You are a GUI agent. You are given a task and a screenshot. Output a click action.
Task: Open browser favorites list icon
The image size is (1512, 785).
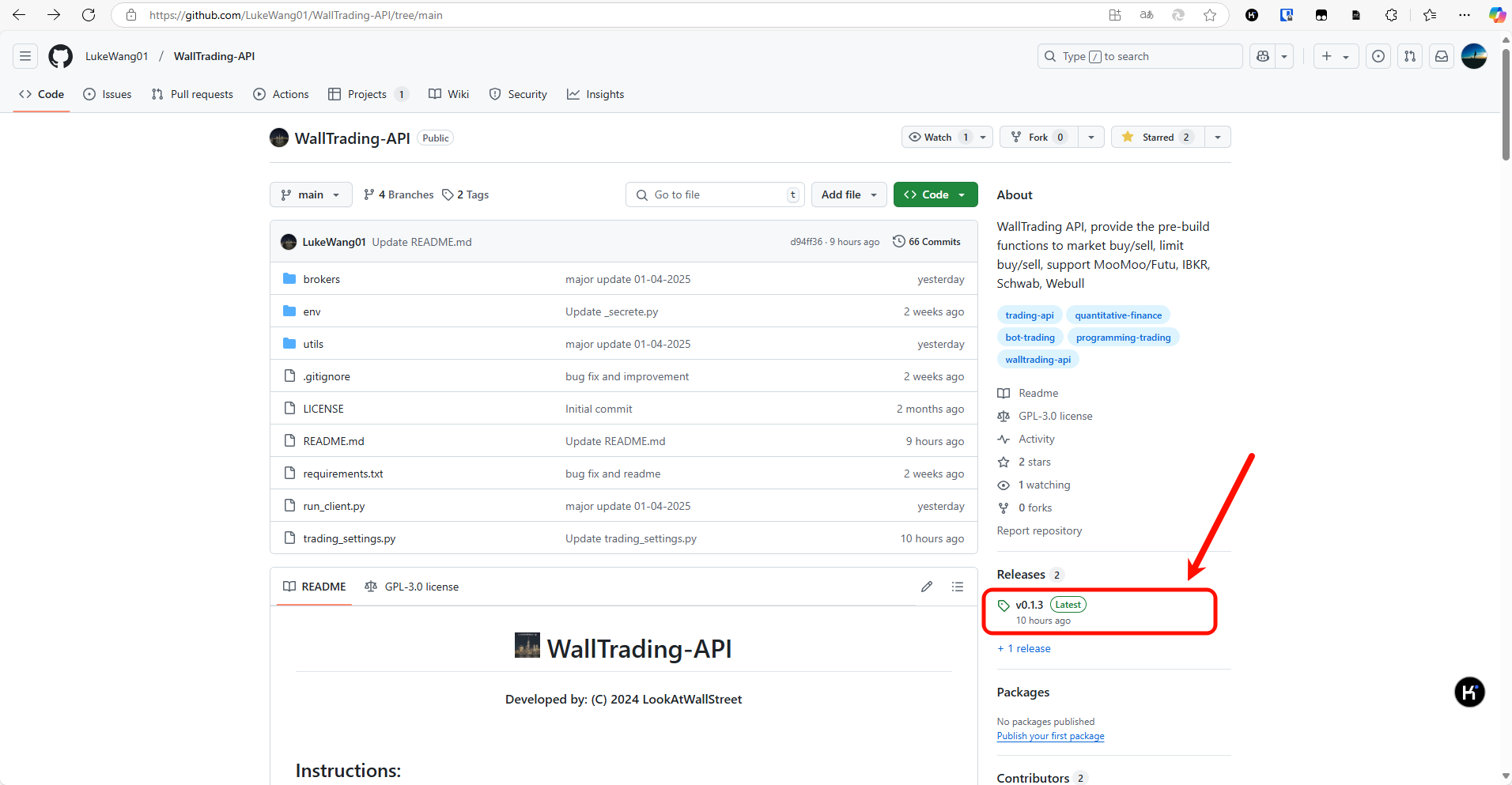click(x=1430, y=15)
